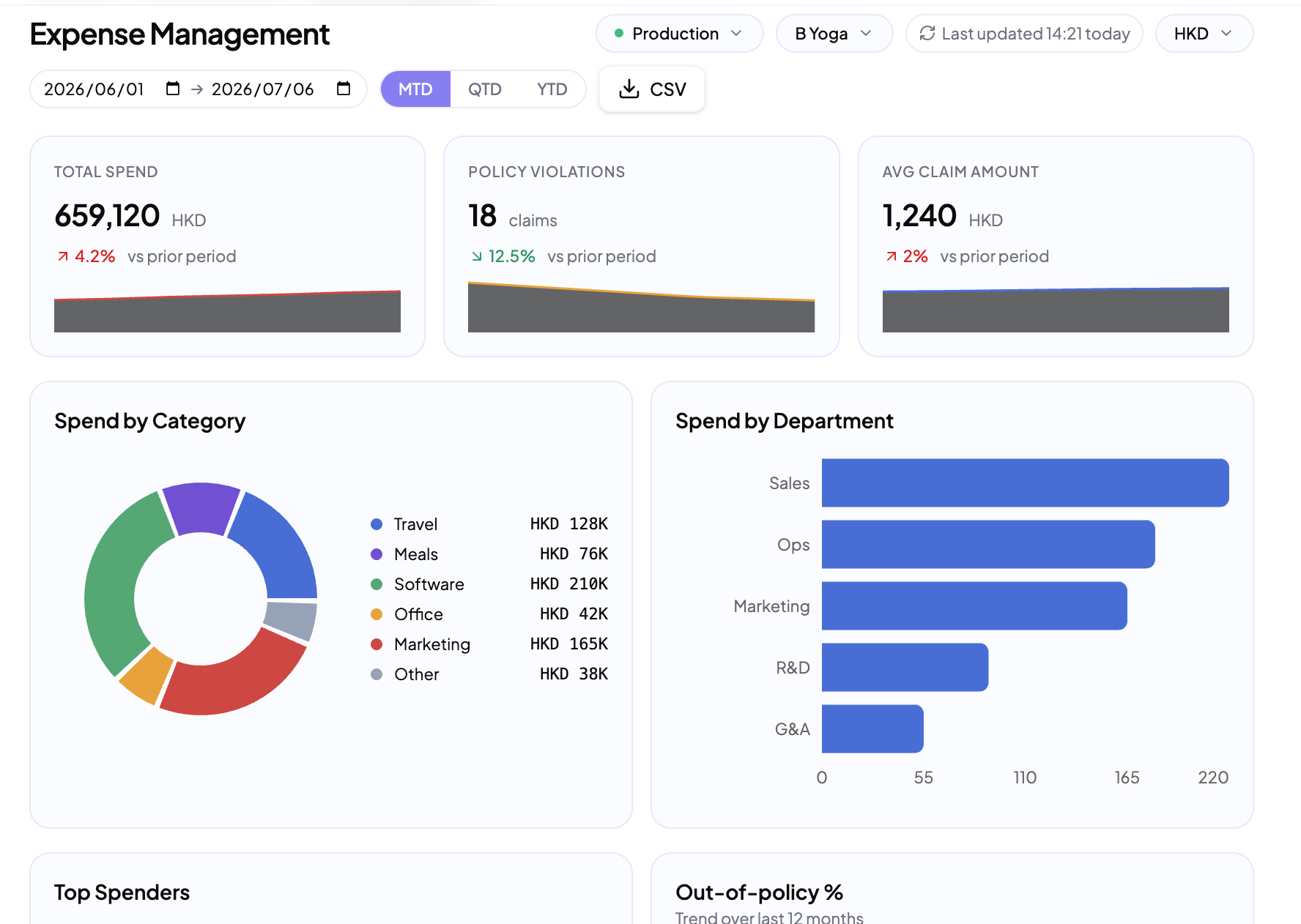
Task: Click the Last updated 14:21 today button
Action: 1024,34
